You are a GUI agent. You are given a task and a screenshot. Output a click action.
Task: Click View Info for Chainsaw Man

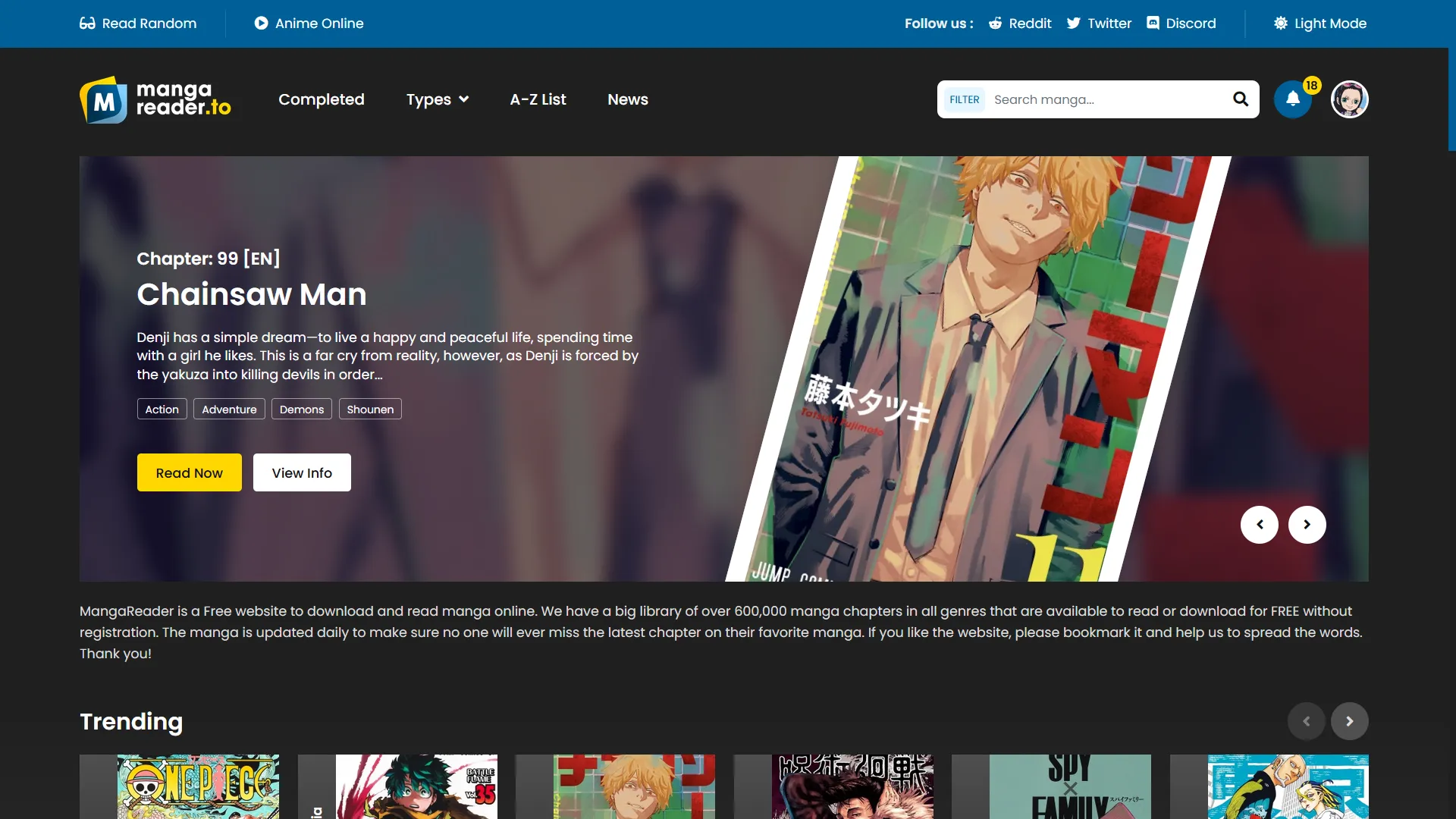pos(302,472)
